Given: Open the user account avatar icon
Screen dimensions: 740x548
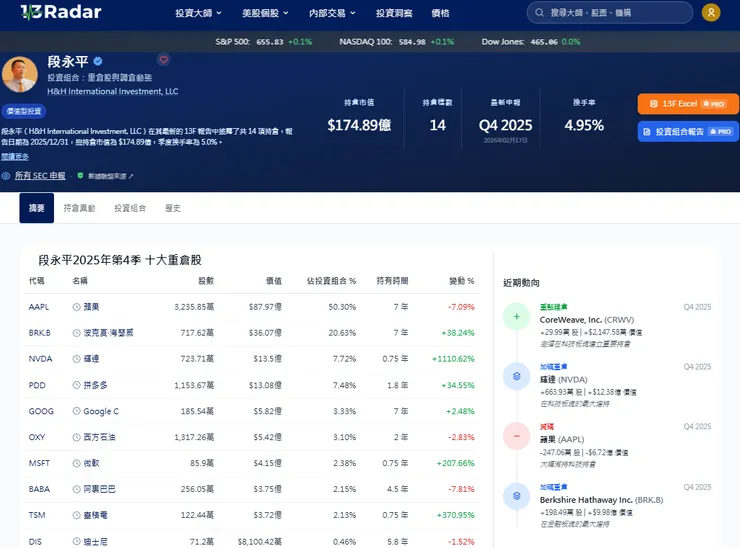Looking at the screenshot, I should tap(711, 12).
